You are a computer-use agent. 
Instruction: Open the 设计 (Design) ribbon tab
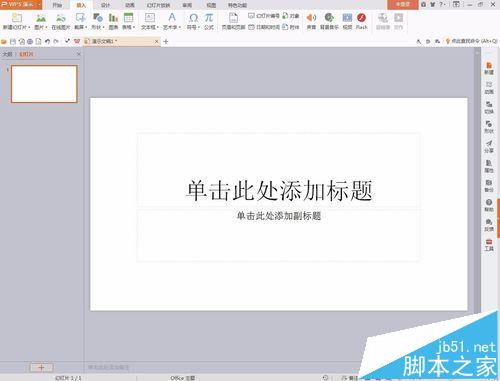point(105,5)
